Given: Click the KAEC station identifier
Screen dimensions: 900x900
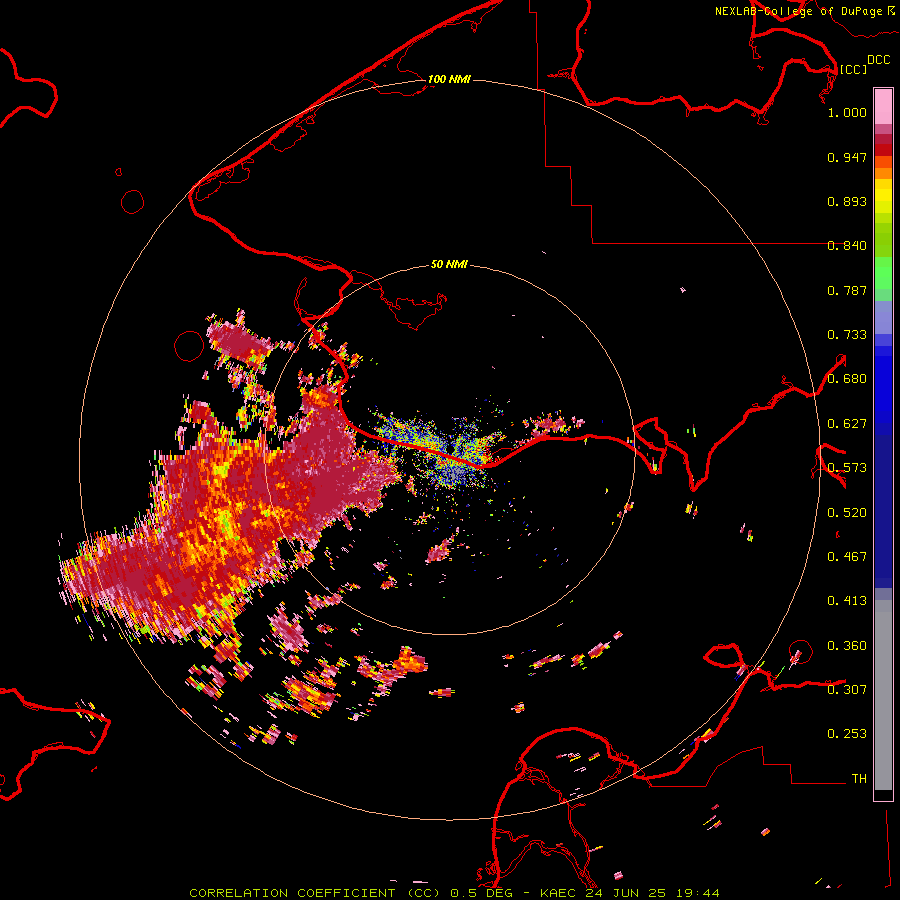Looking at the screenshot, I should point(558,893).
